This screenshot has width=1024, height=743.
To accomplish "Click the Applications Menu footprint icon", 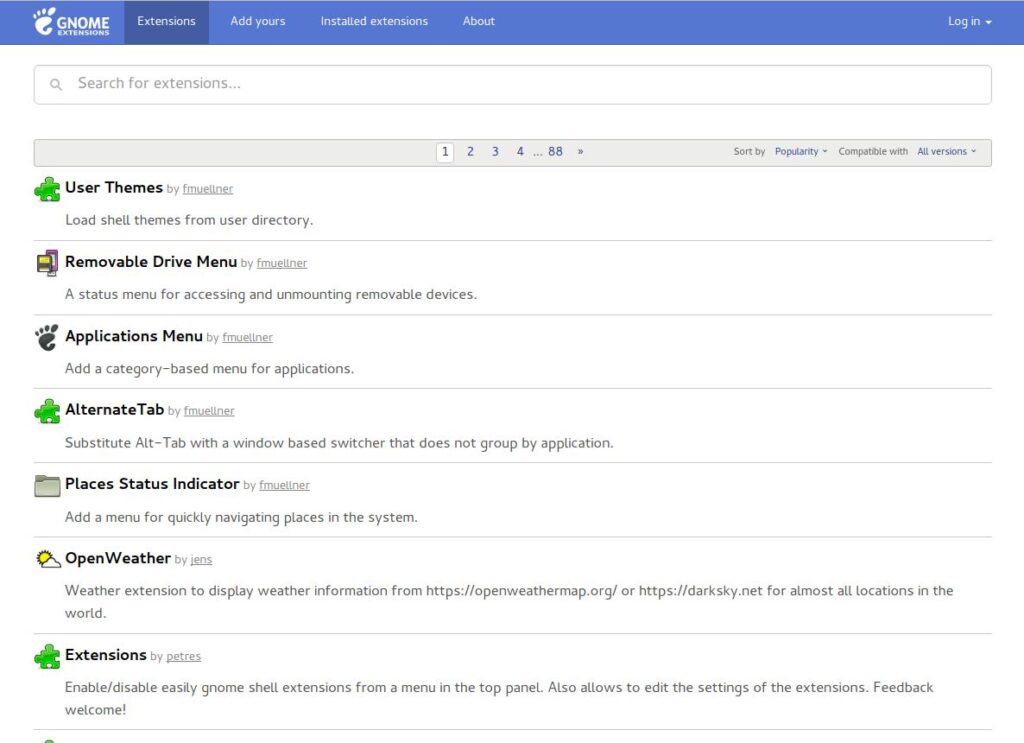I will tap(47, 338).
